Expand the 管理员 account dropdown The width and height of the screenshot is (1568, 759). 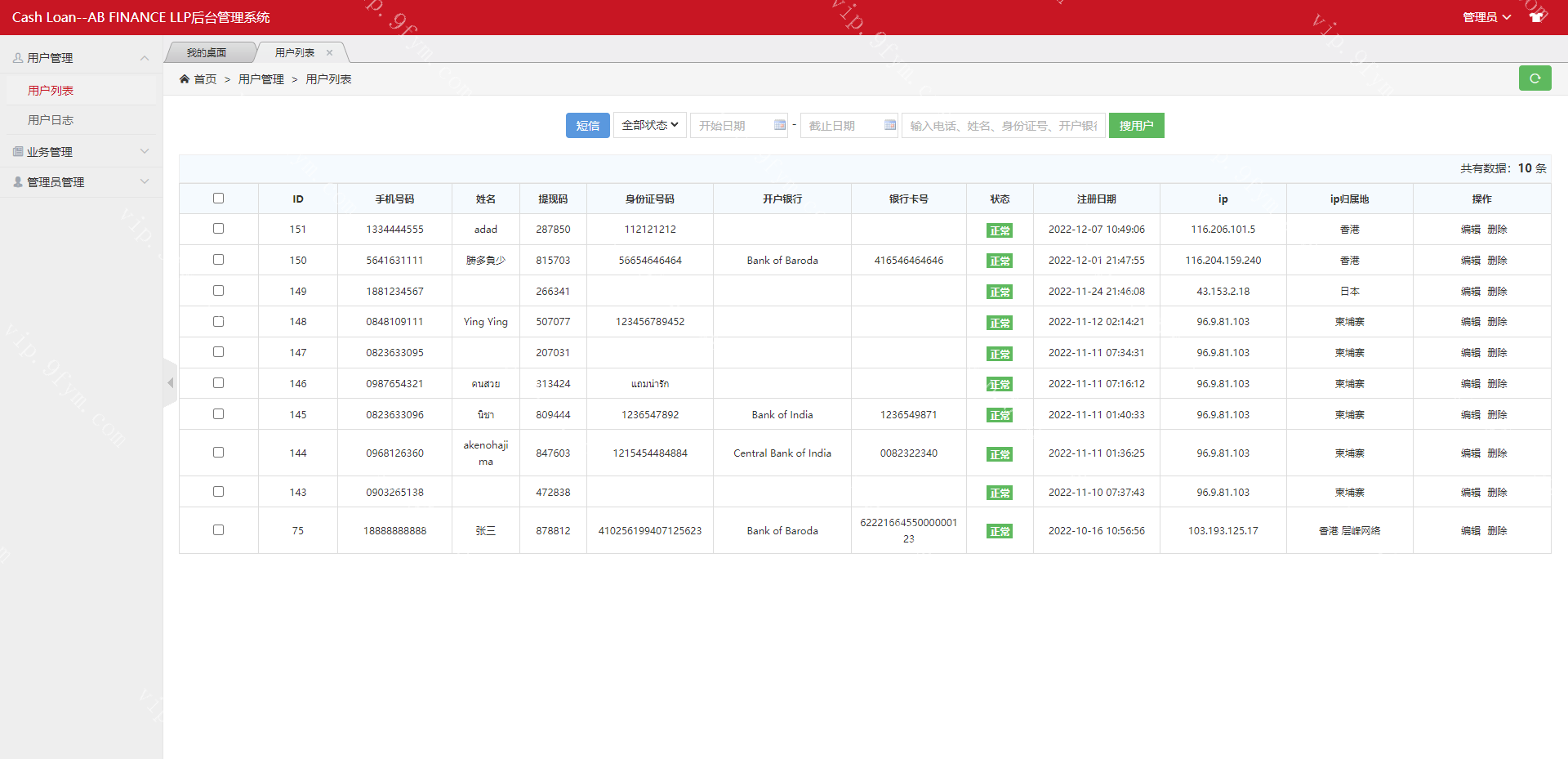pos(1486,17)
